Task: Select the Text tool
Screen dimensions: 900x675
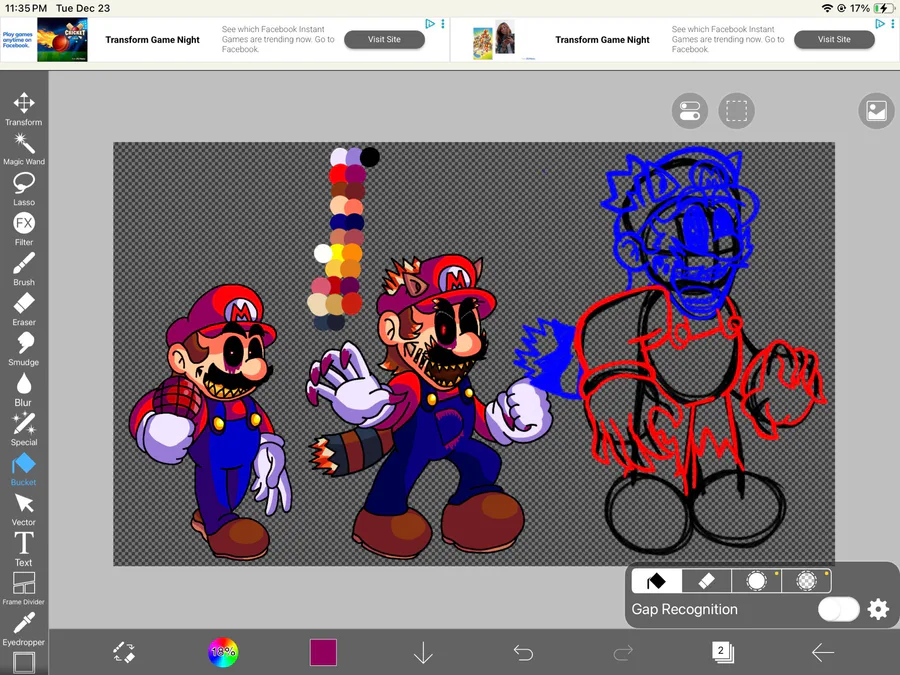Action: click(x=24, y=550)
